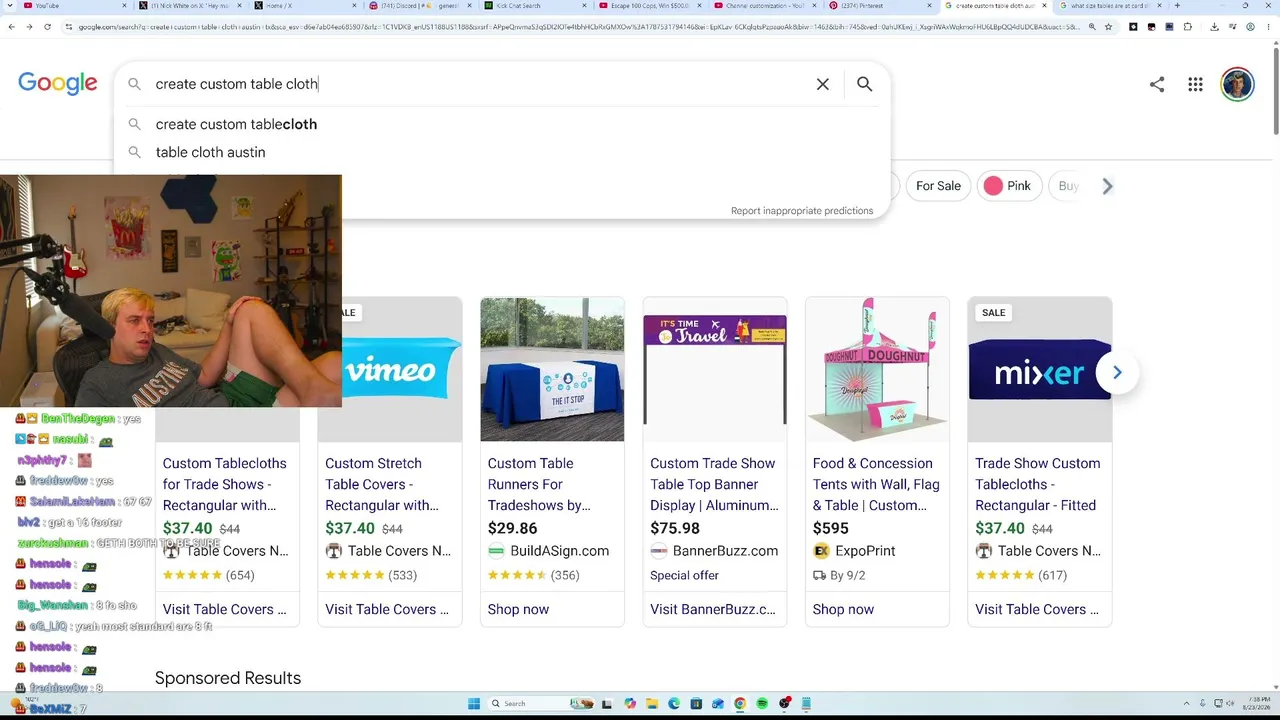This screenshot has width=1280, height=720.
Task: Click the $75.98 price
Action: pyautogui.click(x=675, y=528)
